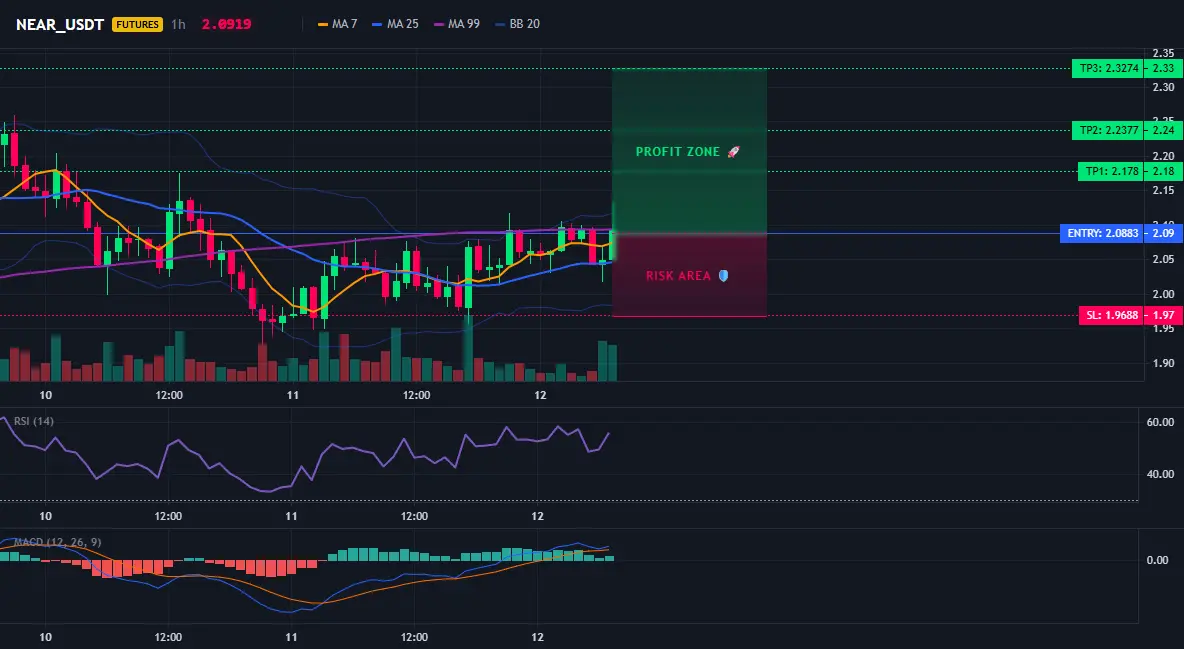Click the MACD (12, 26, 9) label

click(57, 542)
